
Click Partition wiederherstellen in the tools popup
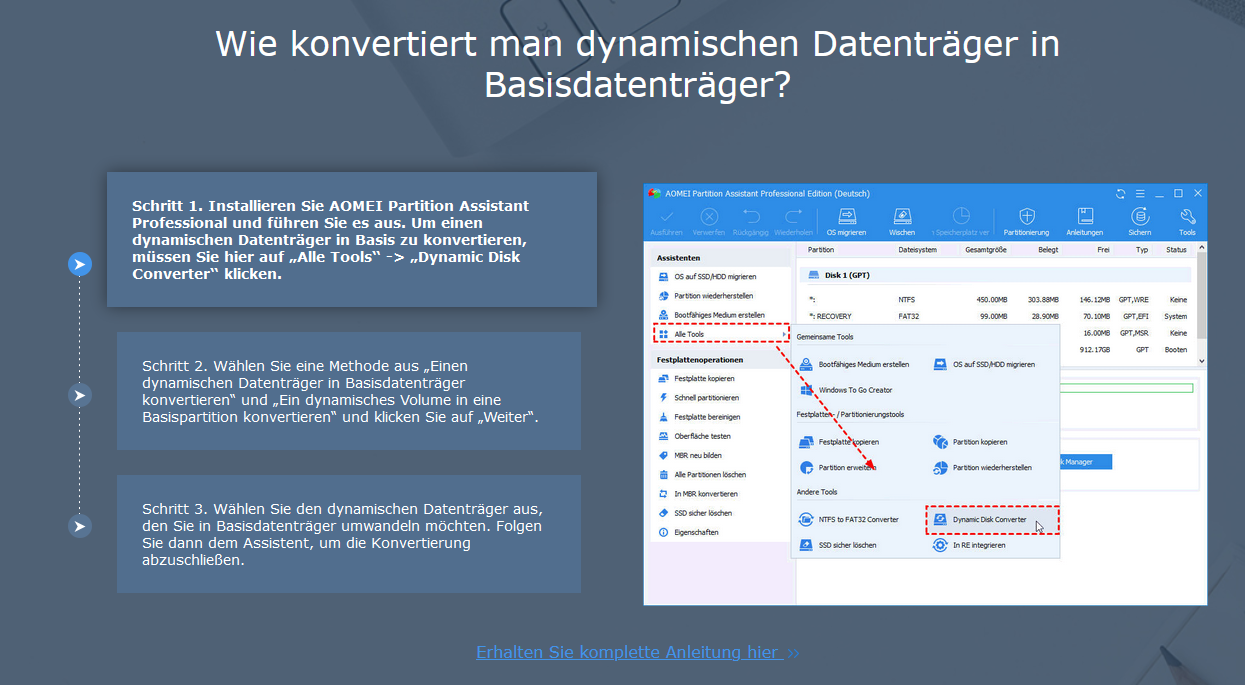click(x=982, y=467)
